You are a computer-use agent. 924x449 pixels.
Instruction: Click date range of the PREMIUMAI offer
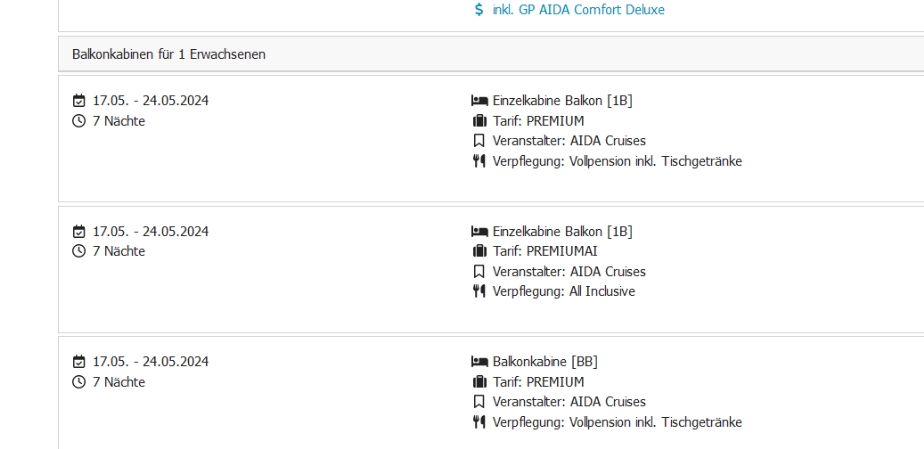pos(150,232)
